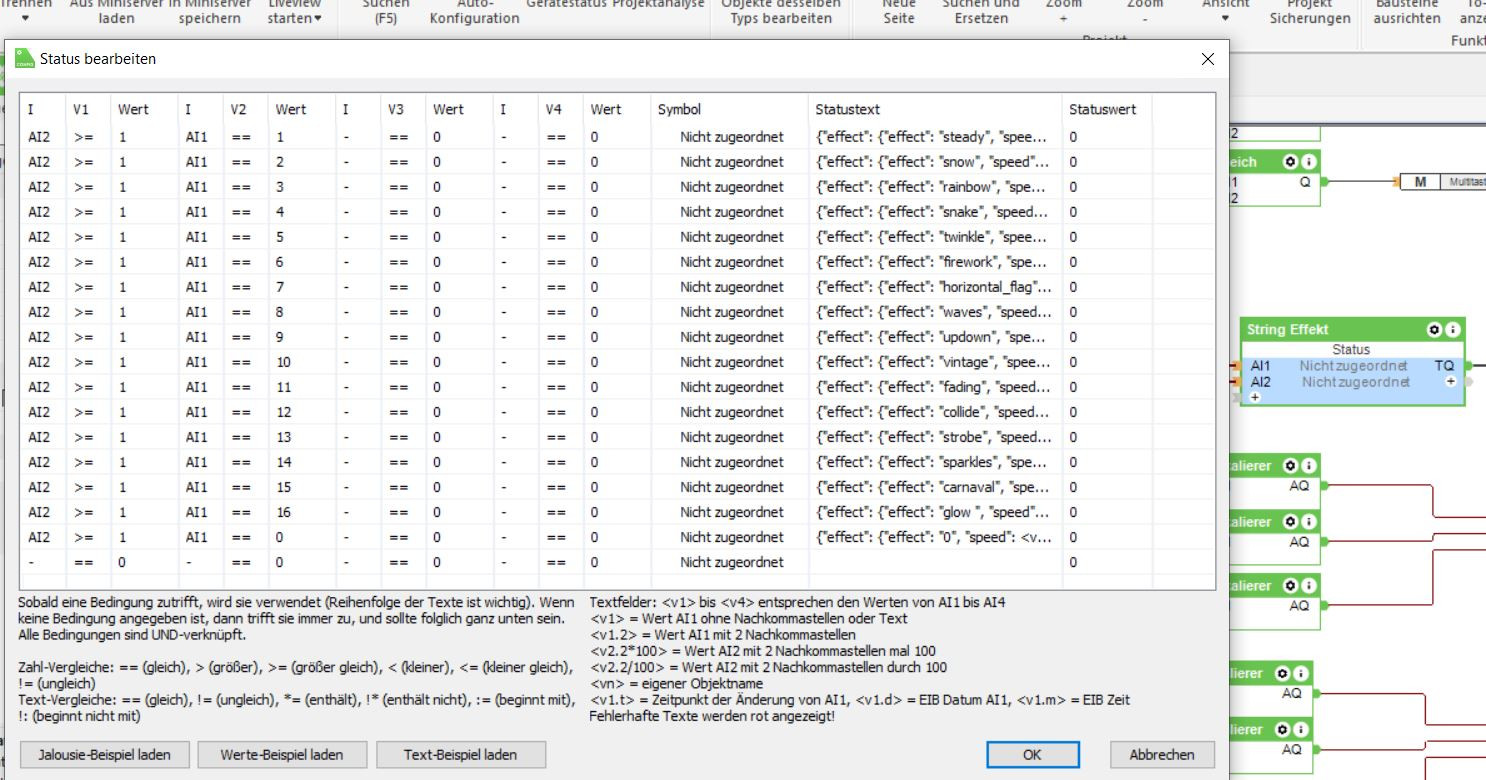Click Suchen (F5) in the toolbar
The width and height of the screenshot is (1486, 780).
point(385,12)
